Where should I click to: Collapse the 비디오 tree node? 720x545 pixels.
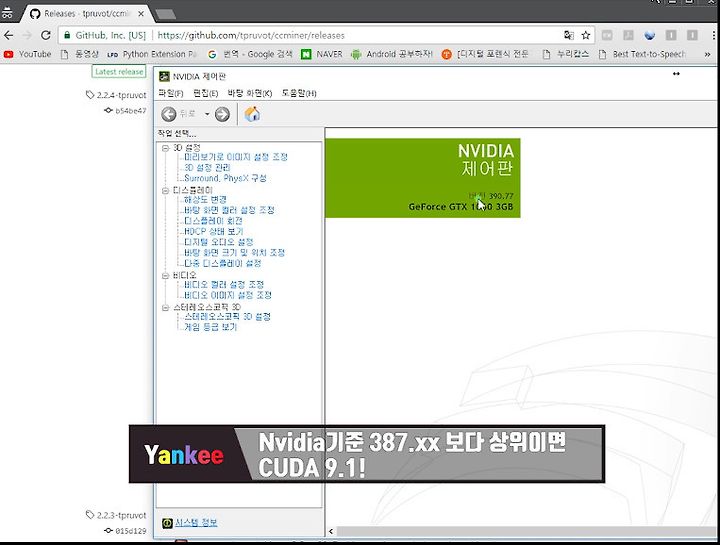click(x=165, y=275)
